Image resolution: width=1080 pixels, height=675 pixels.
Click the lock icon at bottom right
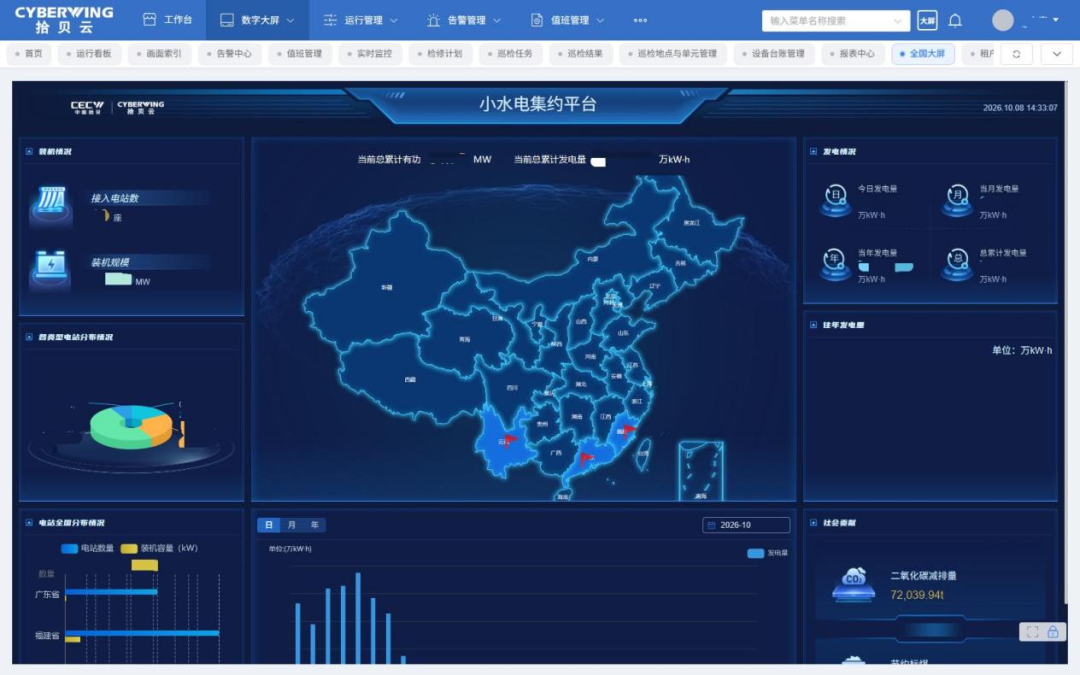(1052, 632)
